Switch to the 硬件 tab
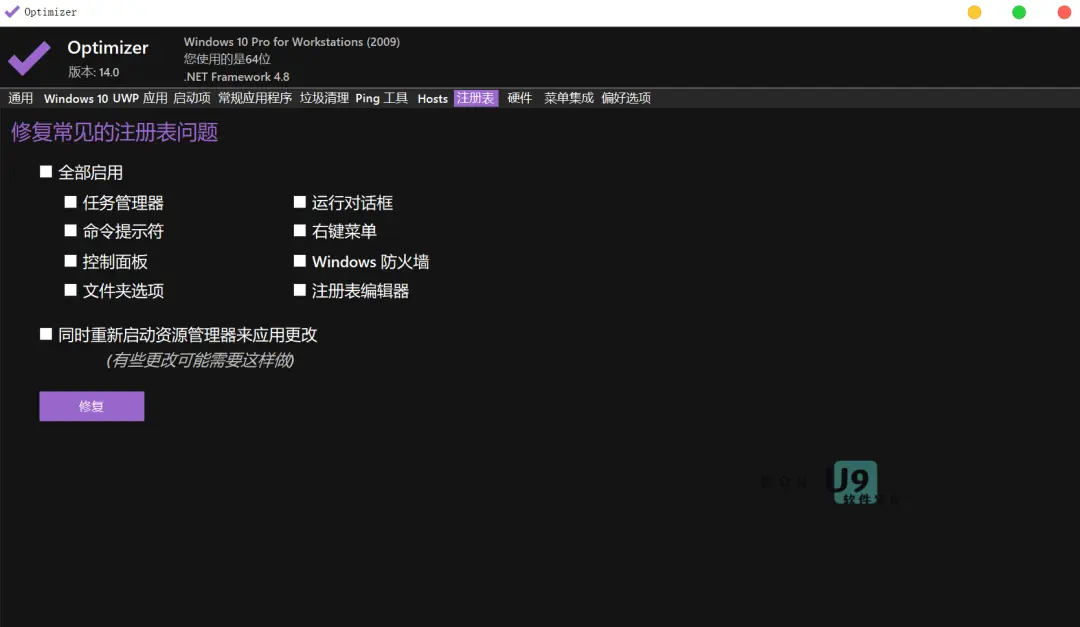This screenshot has height=627, width=1080. [520, 98]
